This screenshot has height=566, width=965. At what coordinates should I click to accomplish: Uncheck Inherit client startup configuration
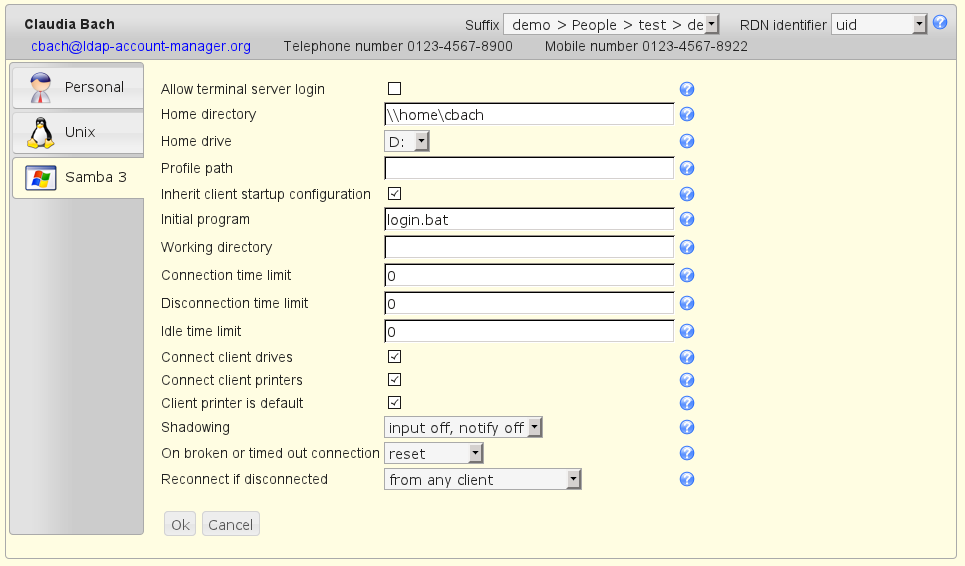pyautogui.click(x=394, y=194)
